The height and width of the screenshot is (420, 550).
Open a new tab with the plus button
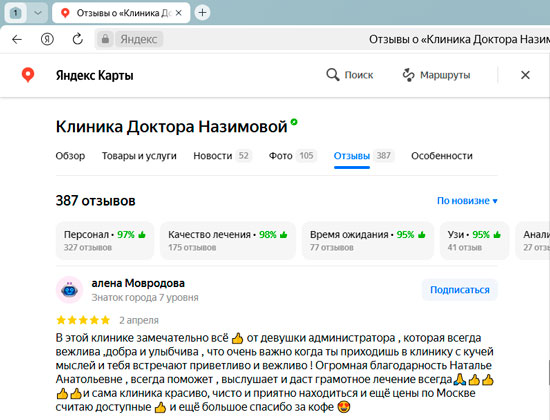pyautogui.click(x=202, y=13)
